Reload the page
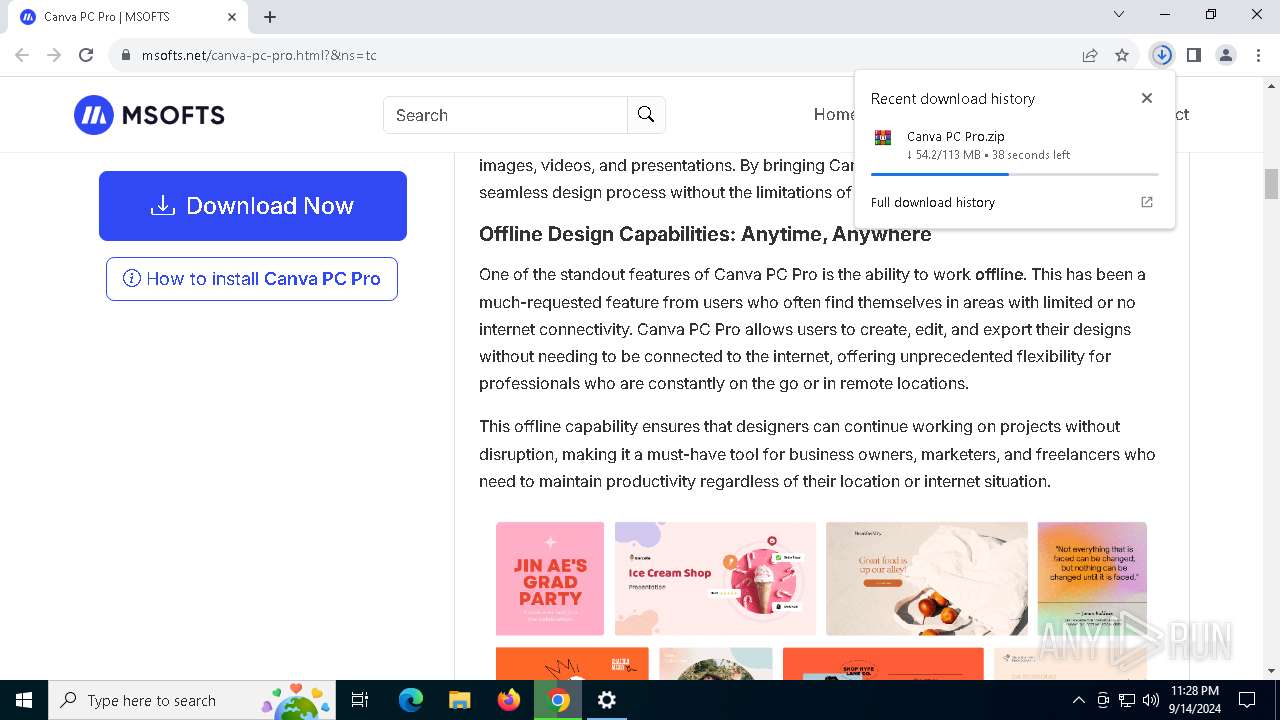This screenshot has width=1280, height=720. 86,55
